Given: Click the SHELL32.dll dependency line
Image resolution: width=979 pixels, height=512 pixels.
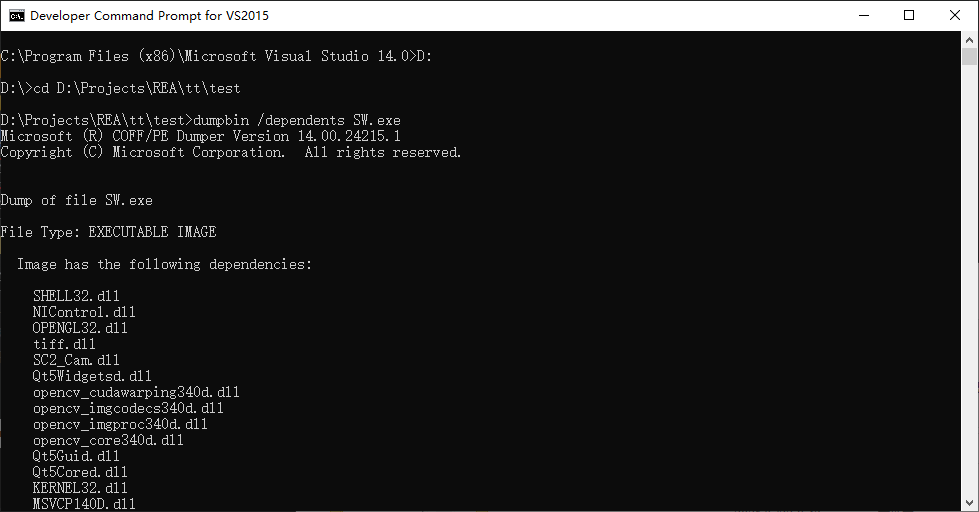Looking at the screenshot, I should [x=76, y=296].
